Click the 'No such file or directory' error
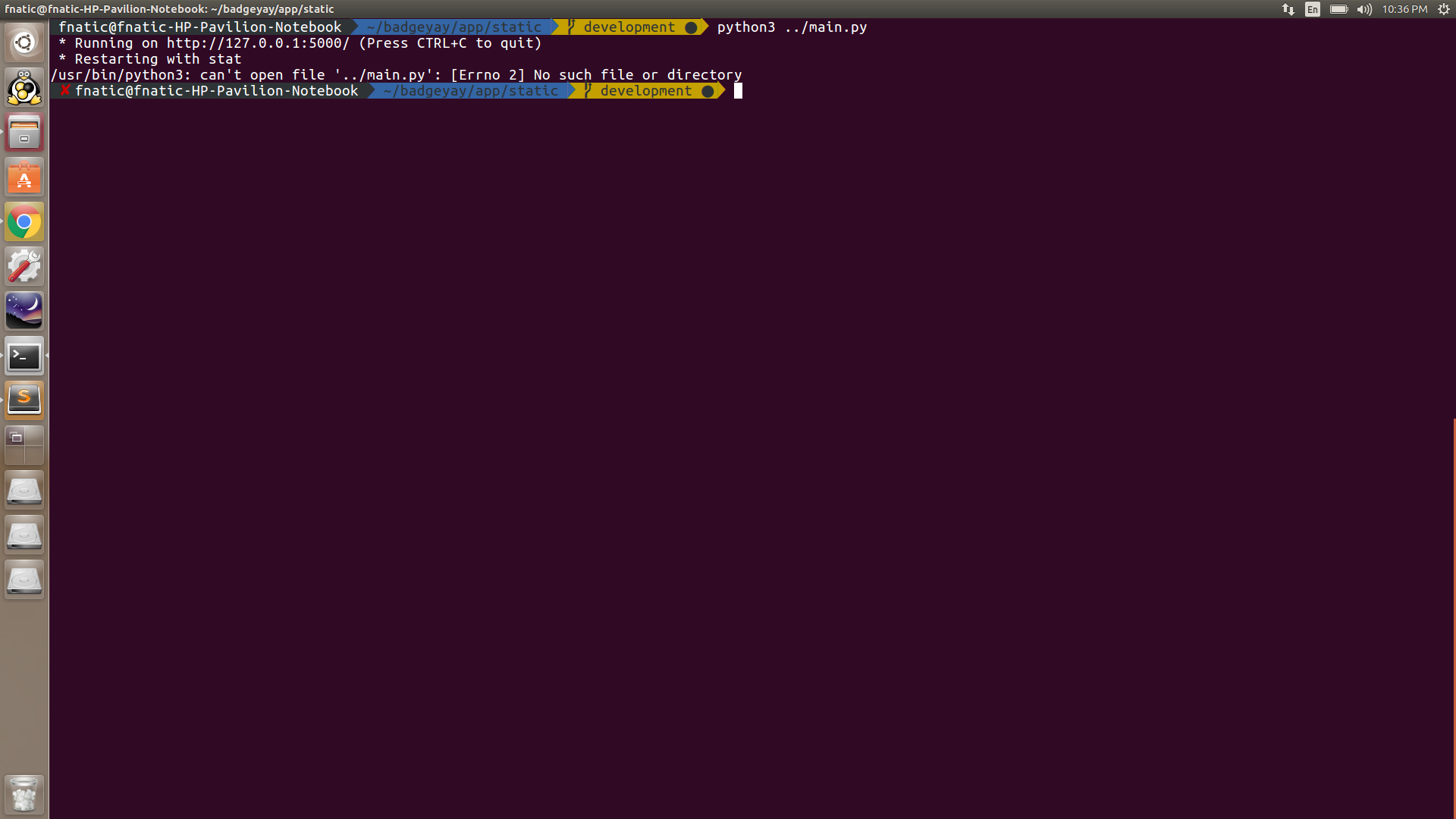 (638, 75)
